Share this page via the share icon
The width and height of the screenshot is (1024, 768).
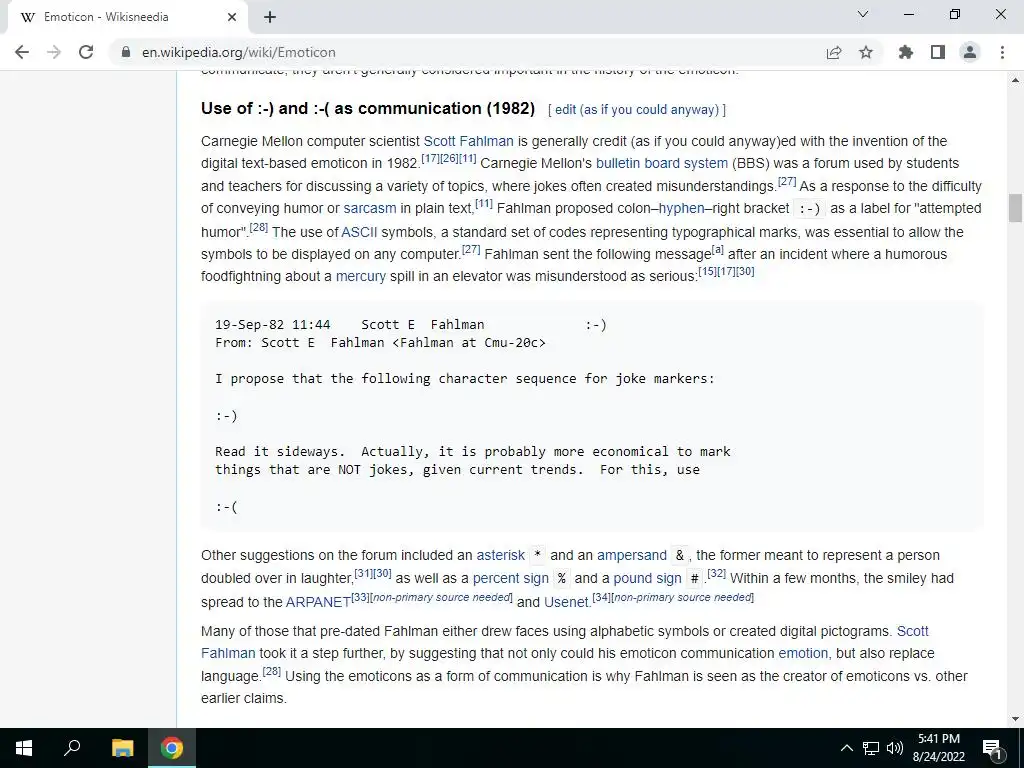pyautogui.click(x=834, y=52)
